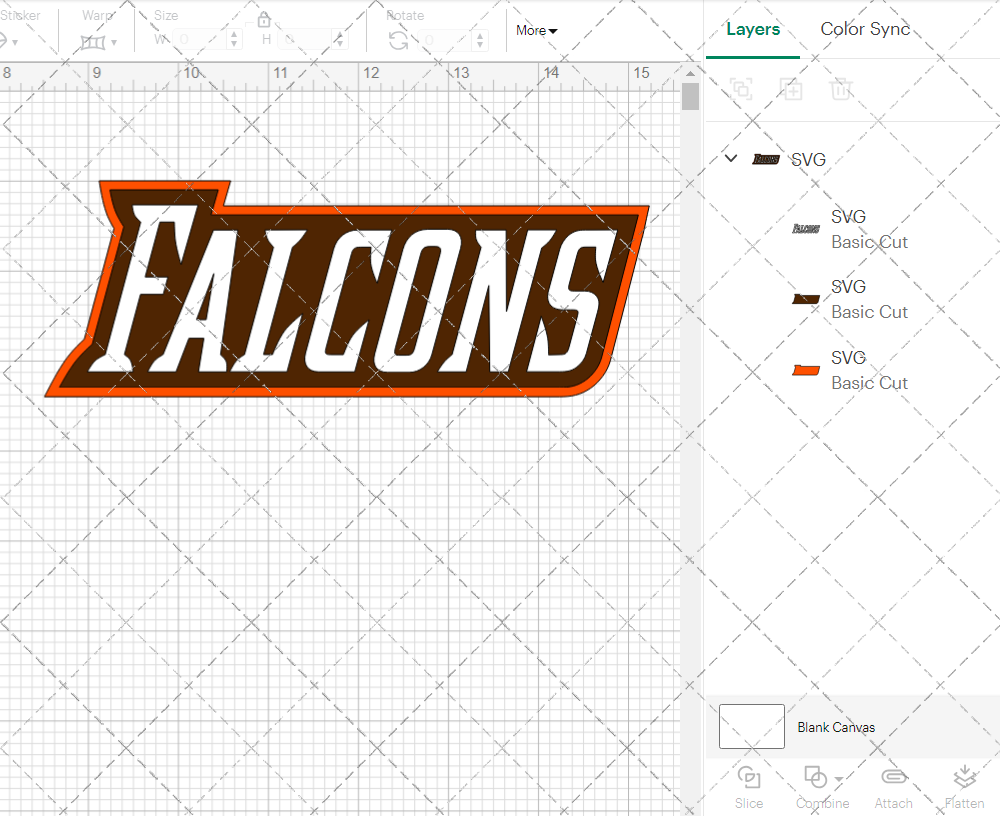
Task: Click the Group icon in the Layers panel
Action: pos(741,89)
